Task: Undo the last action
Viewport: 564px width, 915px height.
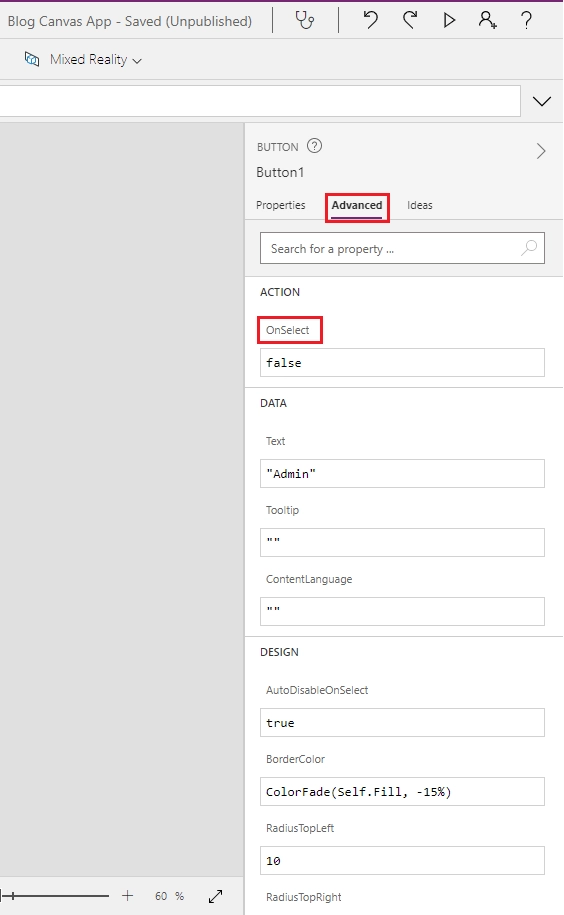Action: pos(370,20)
